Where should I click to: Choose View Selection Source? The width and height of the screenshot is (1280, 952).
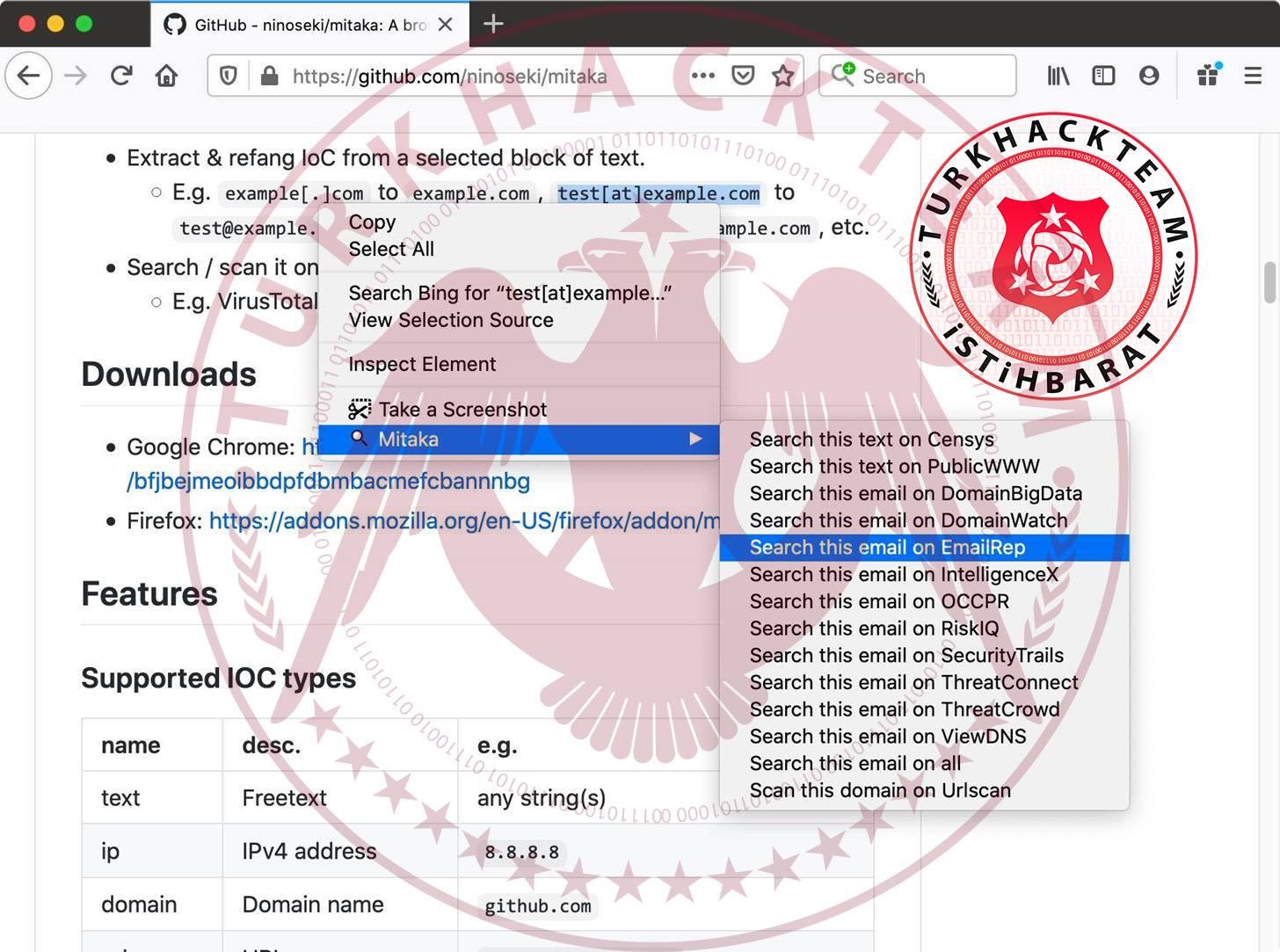click(519, 321)
